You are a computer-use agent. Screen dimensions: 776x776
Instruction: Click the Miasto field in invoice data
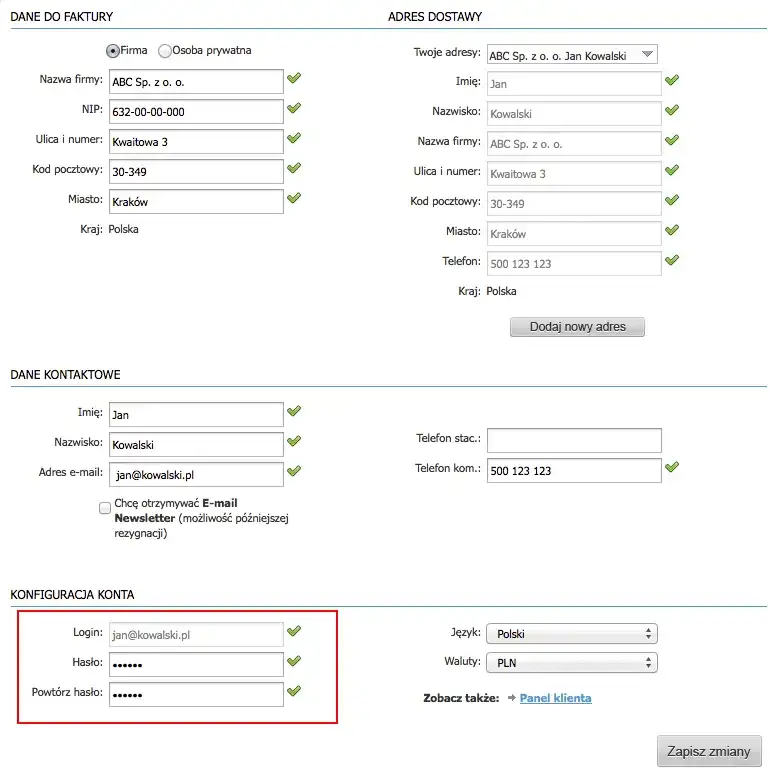196,201
